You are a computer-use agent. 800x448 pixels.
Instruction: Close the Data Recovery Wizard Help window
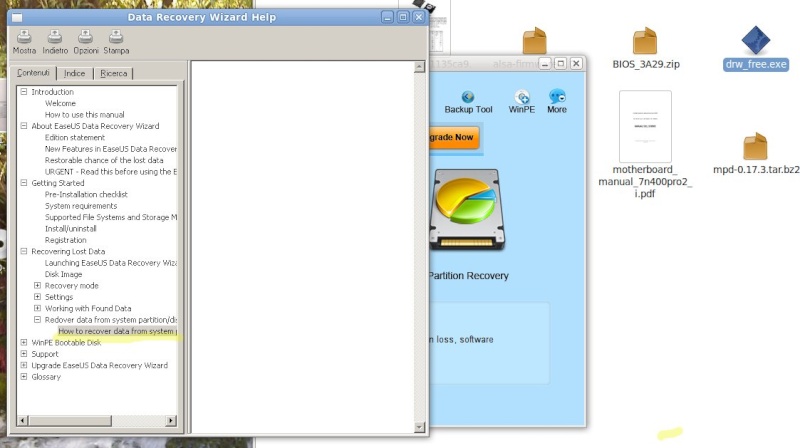point(418,17)
